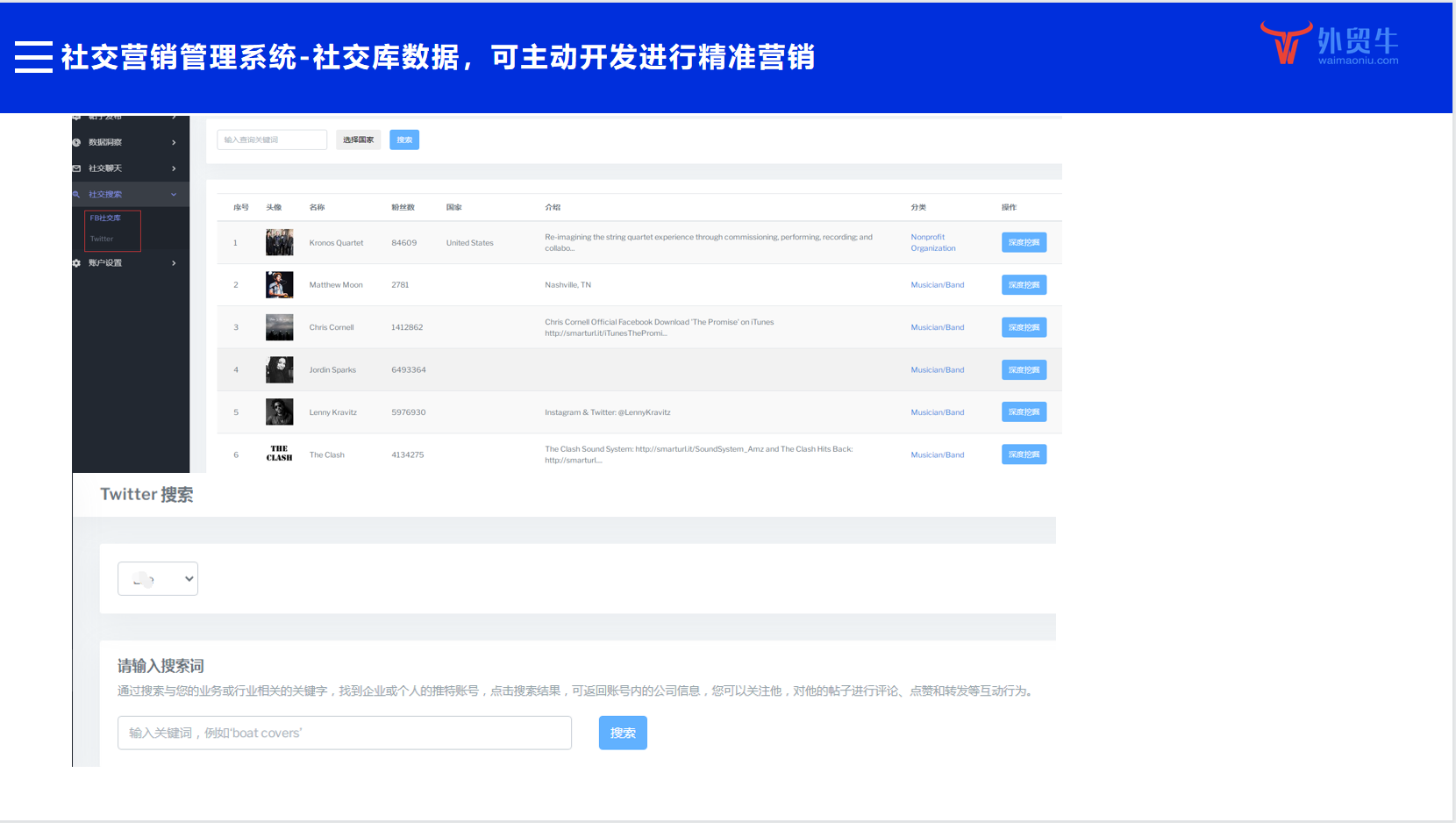Click the name Chris Cornell
1456x823 pixels.
[x=332, y=327]
